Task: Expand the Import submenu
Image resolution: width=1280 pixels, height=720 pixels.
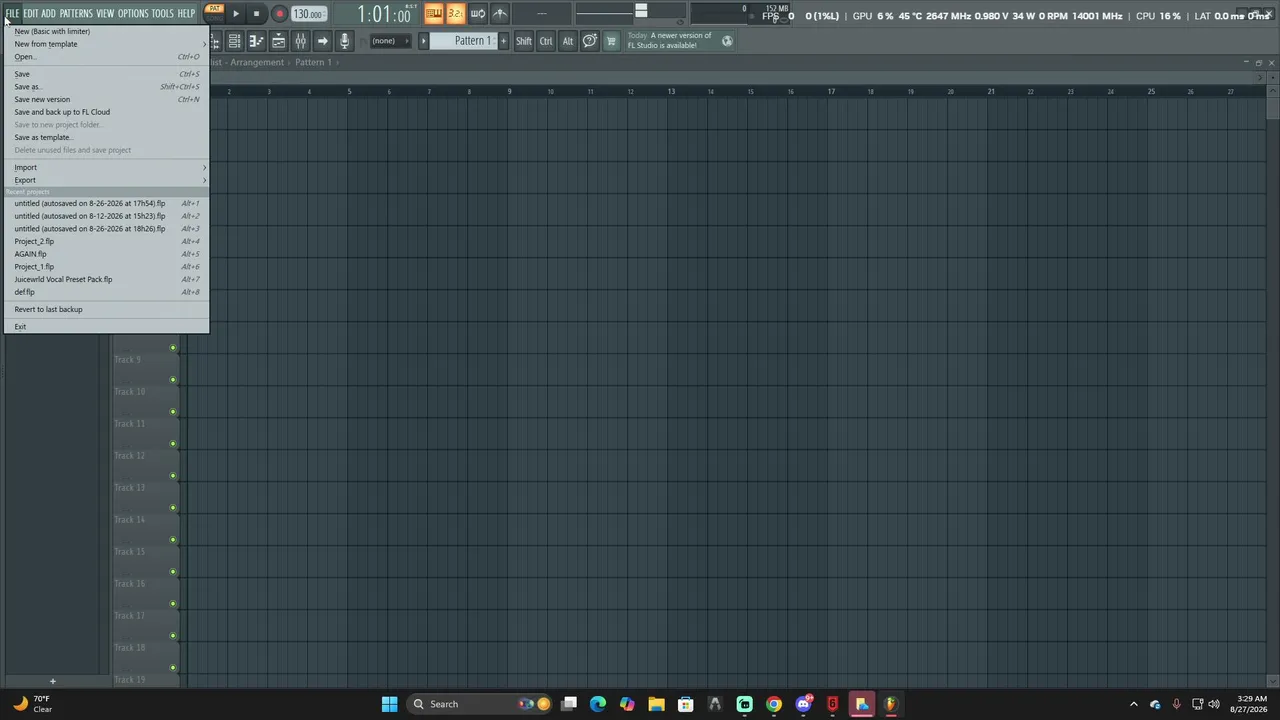Action: [x=106, y=167]
